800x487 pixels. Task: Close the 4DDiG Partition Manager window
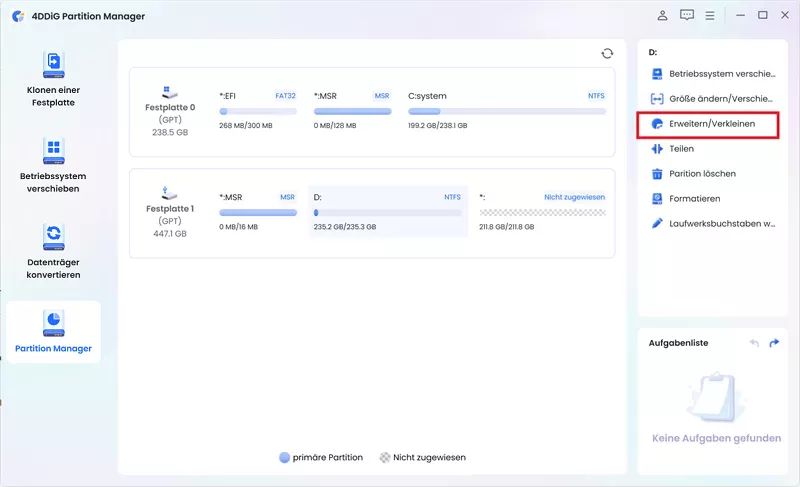click(x=785, y=15)
